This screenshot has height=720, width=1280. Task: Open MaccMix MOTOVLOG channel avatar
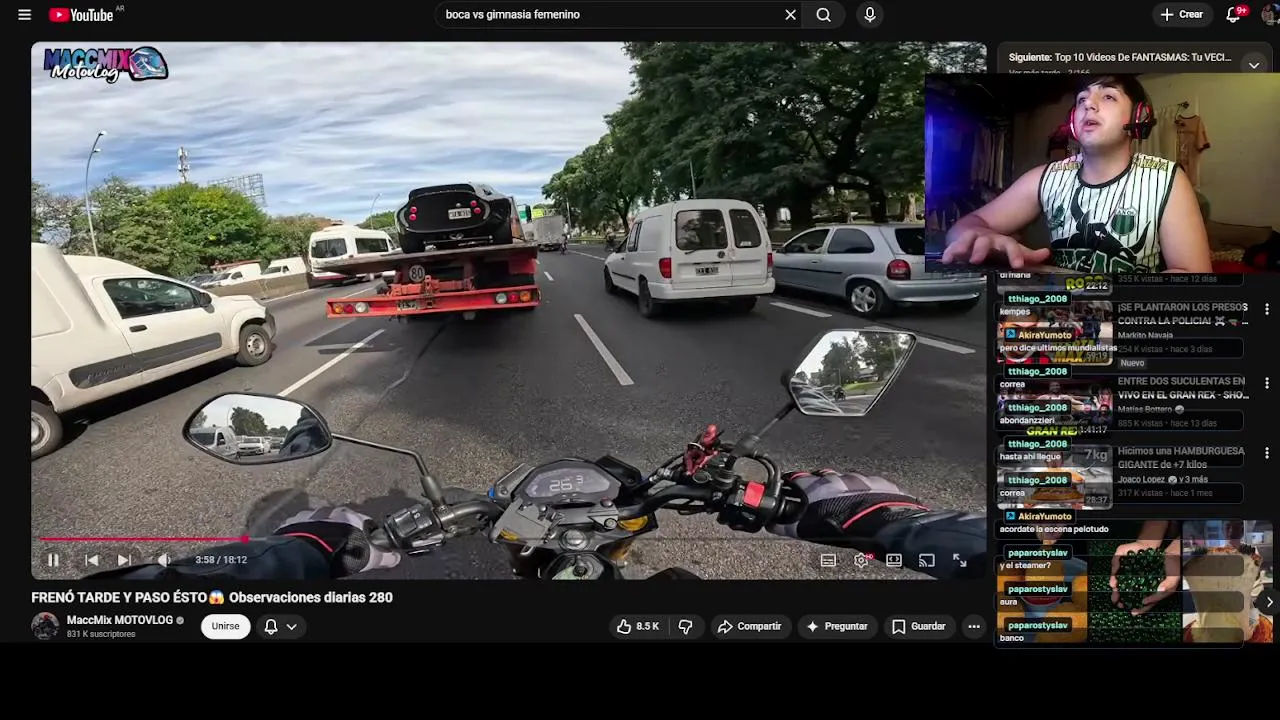[45, 626]
